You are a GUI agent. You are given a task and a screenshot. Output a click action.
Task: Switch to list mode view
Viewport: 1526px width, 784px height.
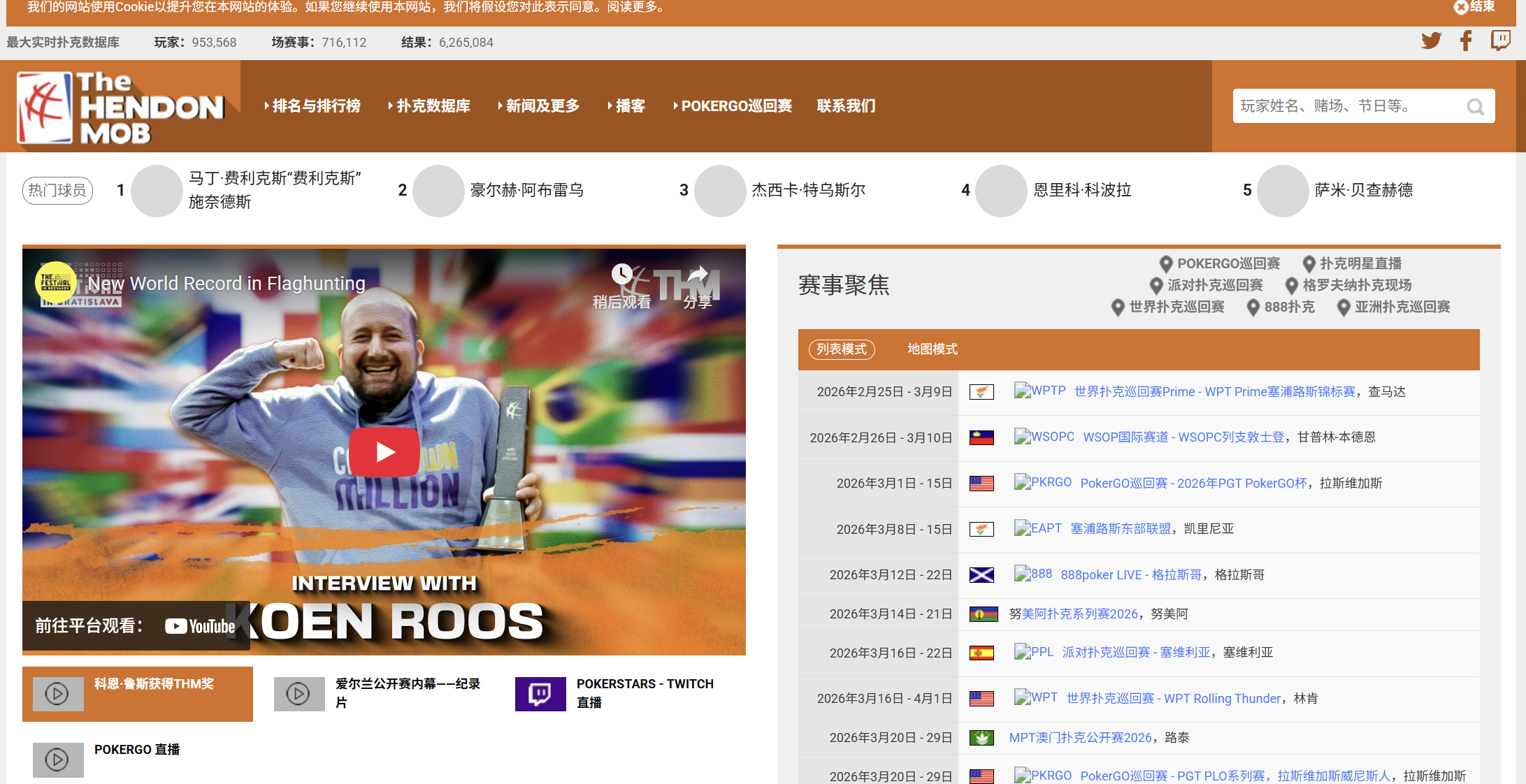(842, 349)
